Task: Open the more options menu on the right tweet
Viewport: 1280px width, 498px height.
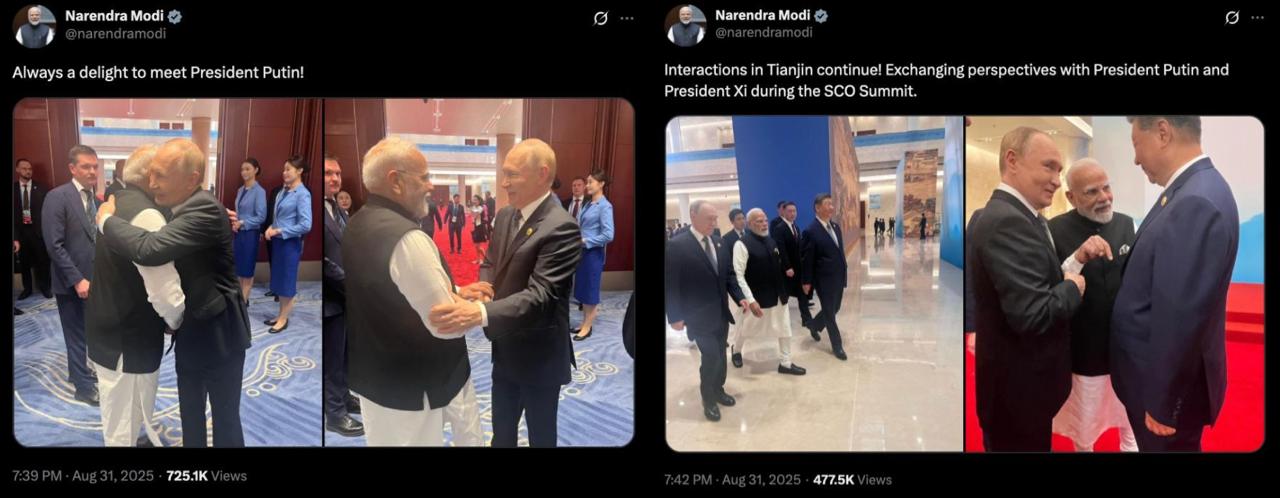Action: pyautogui.click(x=1259, y=18)
